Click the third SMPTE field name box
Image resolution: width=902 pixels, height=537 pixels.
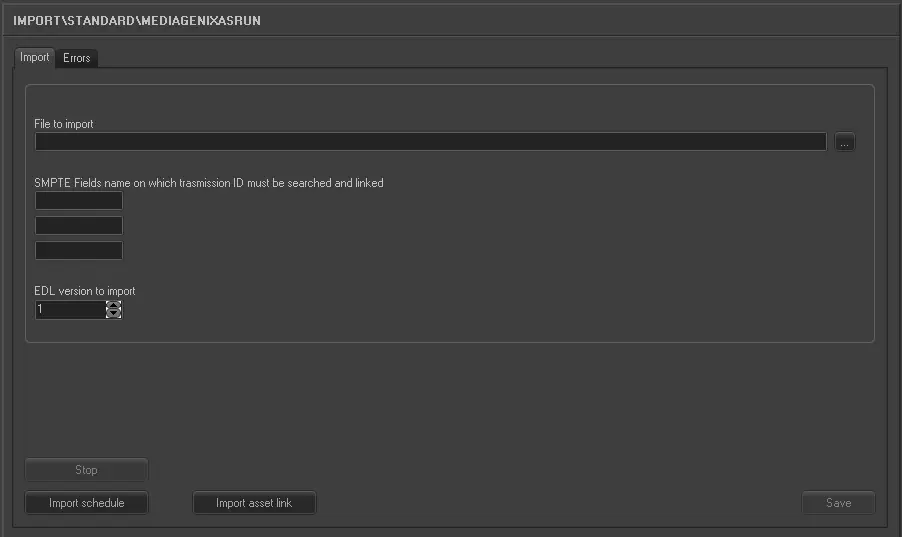79,250
